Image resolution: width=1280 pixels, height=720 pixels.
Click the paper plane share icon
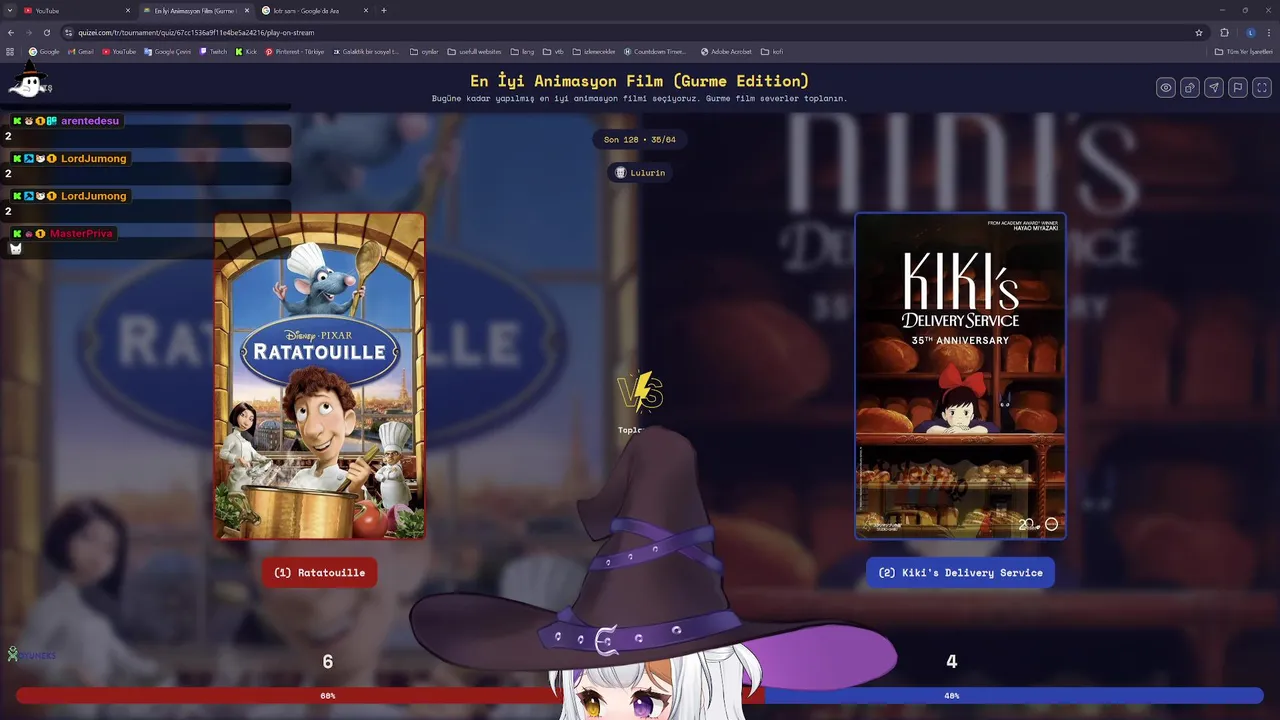1214,88
